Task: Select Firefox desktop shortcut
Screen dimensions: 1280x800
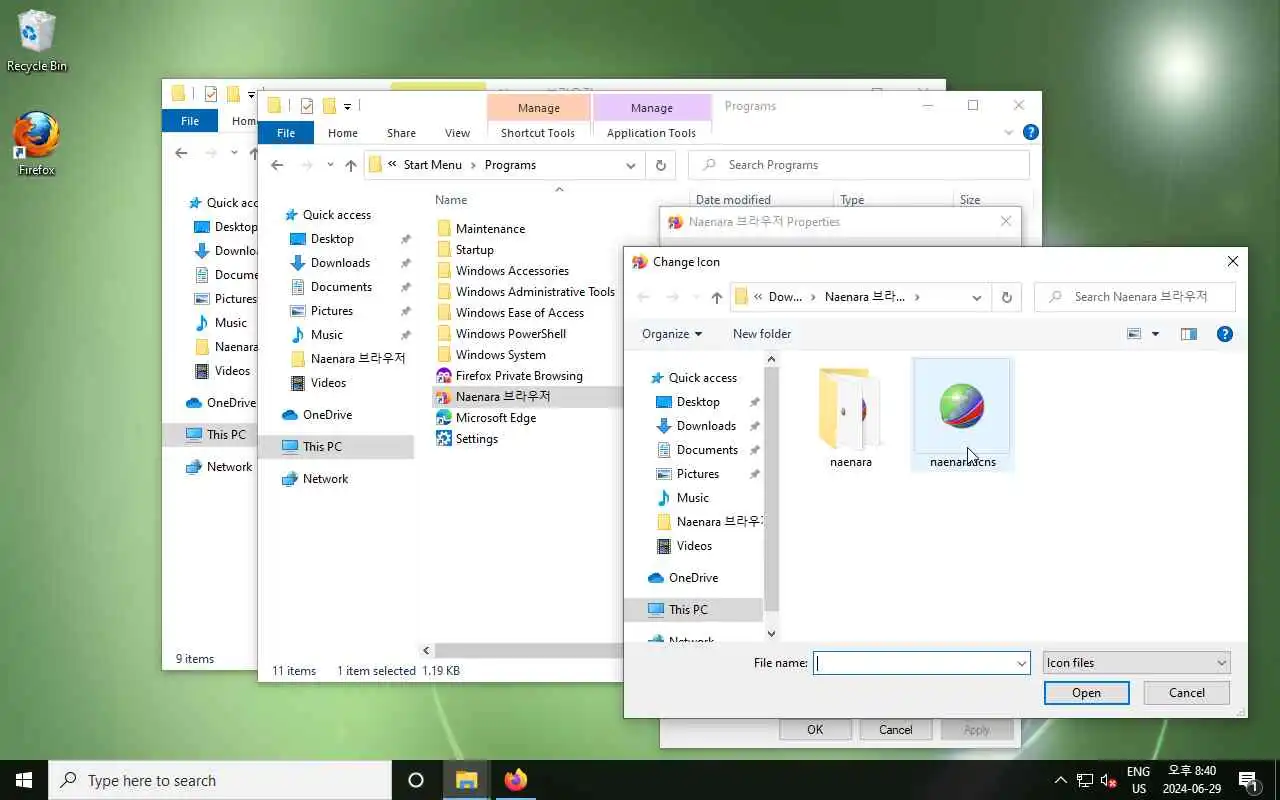Action: point(37,144)
